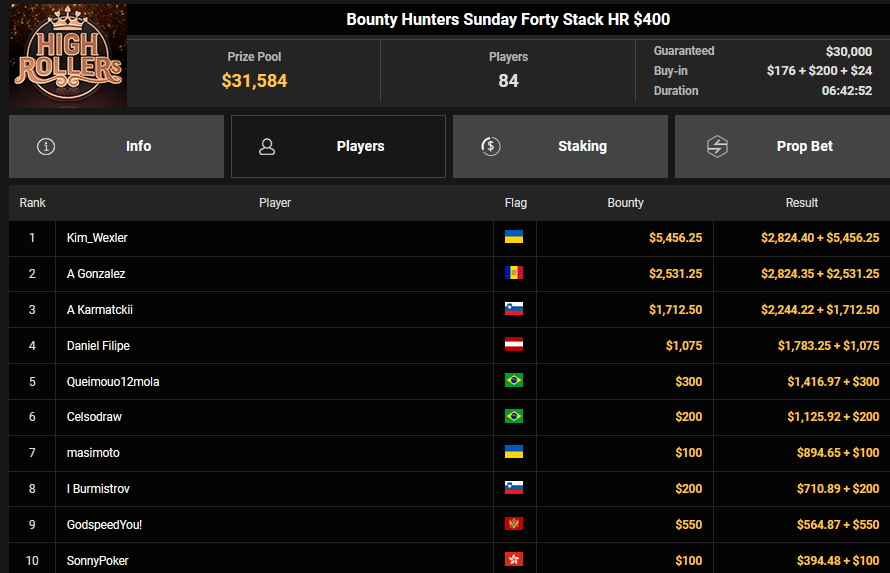Click the flag icon in Daniel Filipe's row

[514, 345]
